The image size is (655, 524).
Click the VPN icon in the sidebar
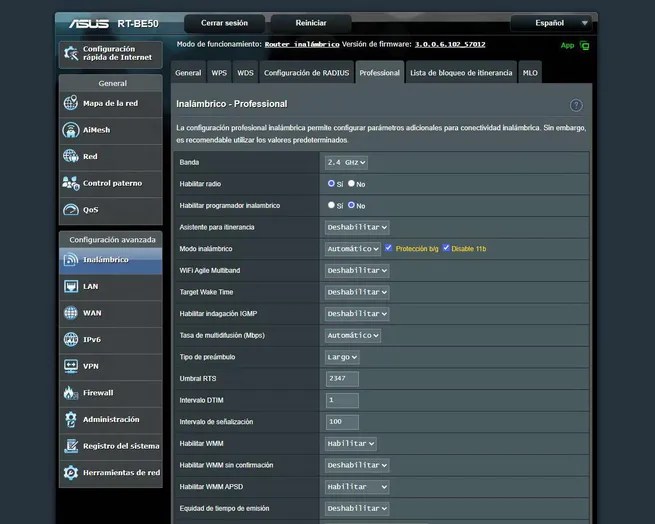pos(71,366)
